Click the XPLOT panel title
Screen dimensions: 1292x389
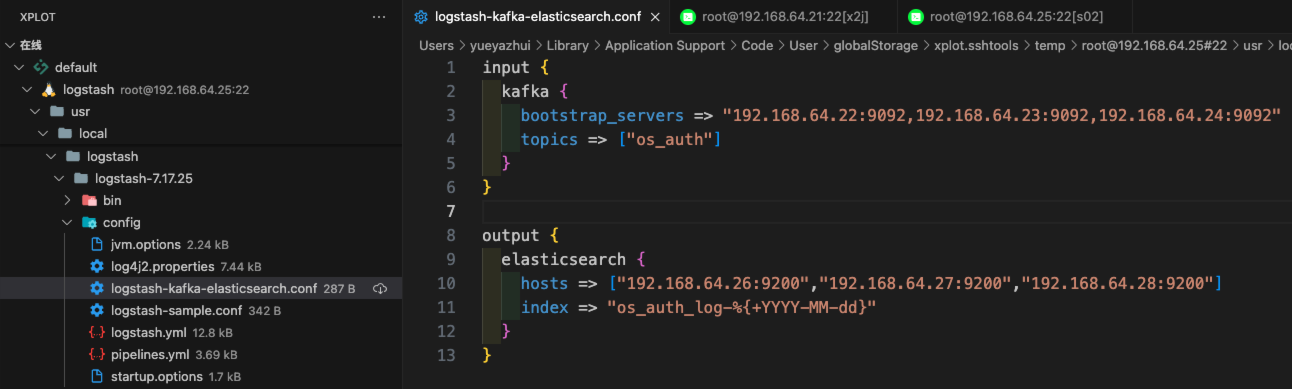(x=39, y=17)
